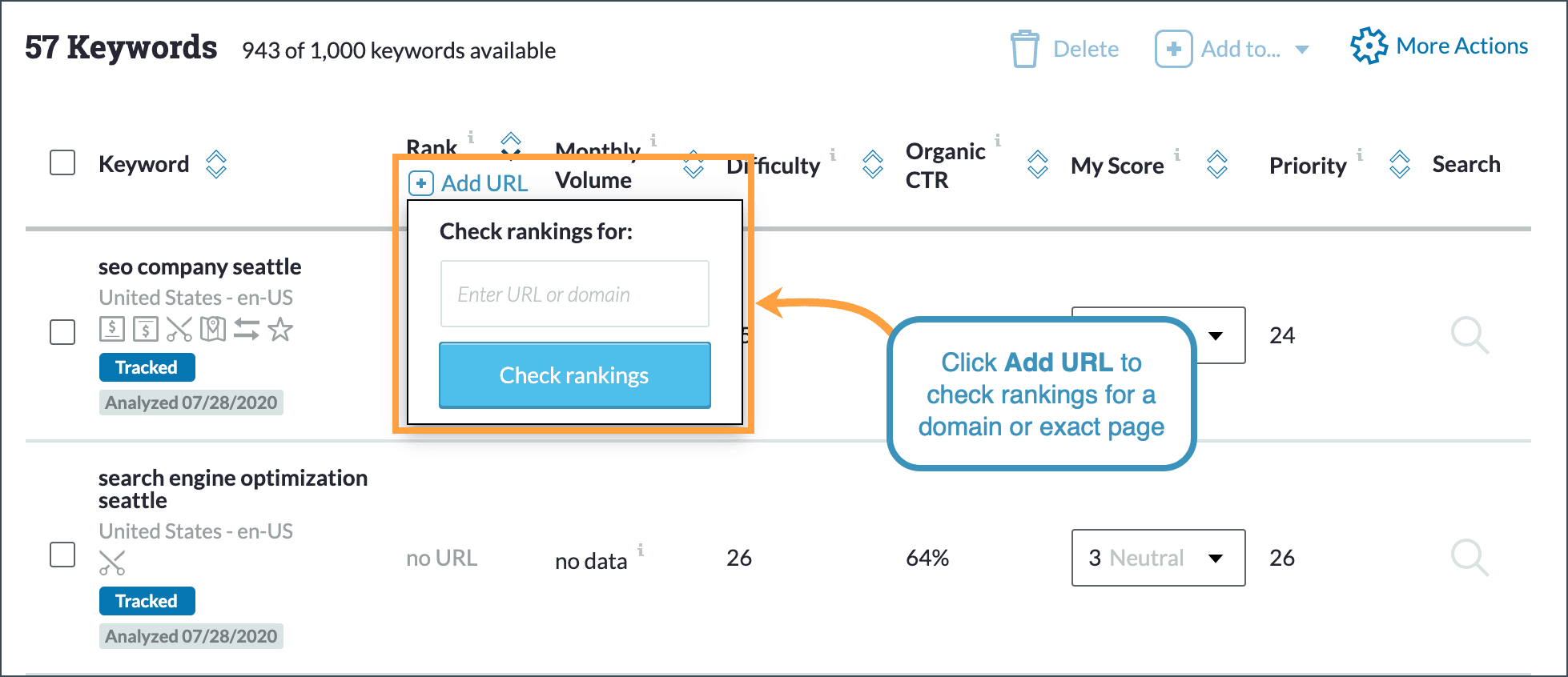The image size is (1568, 677).
Task: Click the Enter URL or domain input field
Action: coord(574,294)
